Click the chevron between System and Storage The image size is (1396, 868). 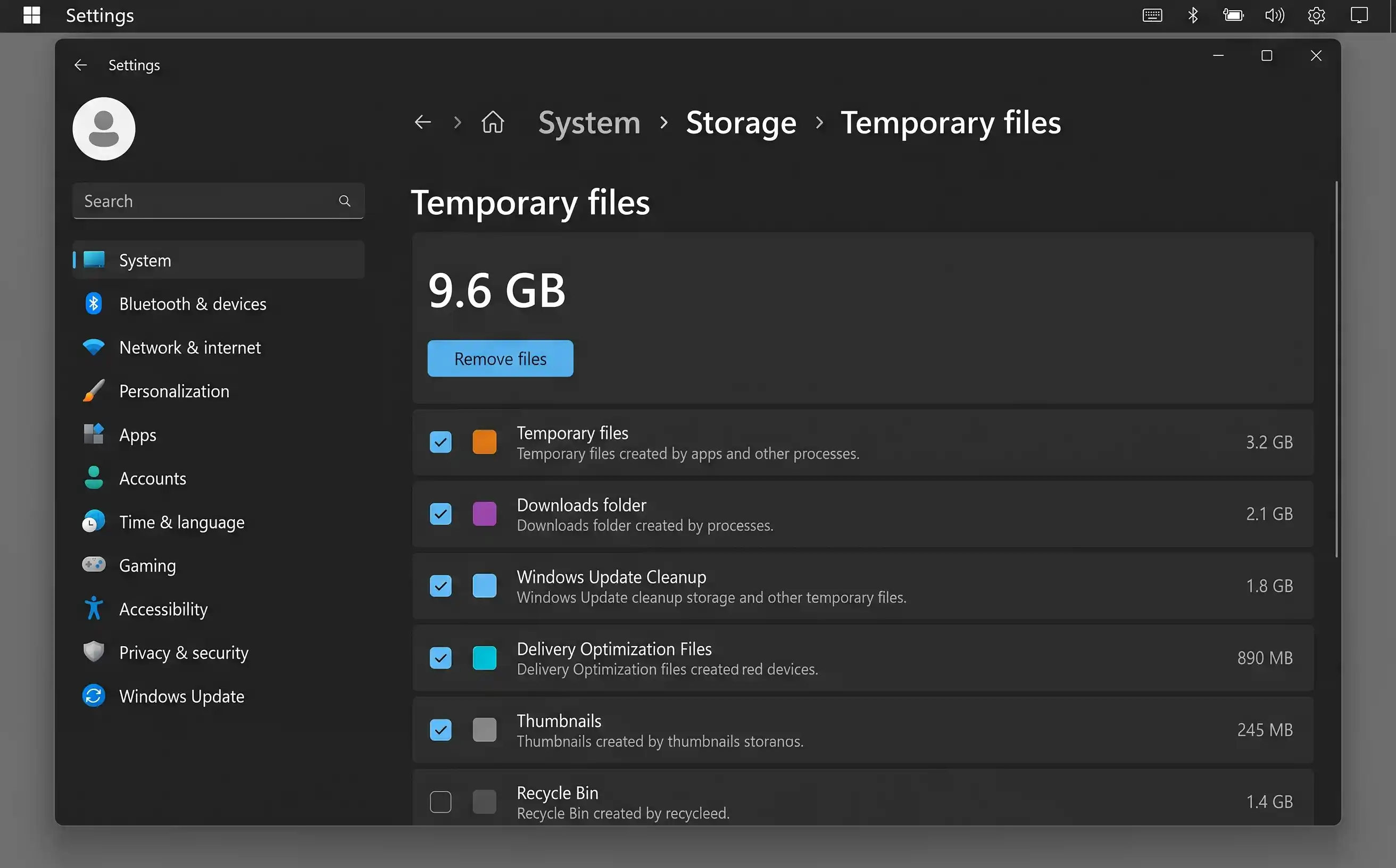[x=664, y=122]
